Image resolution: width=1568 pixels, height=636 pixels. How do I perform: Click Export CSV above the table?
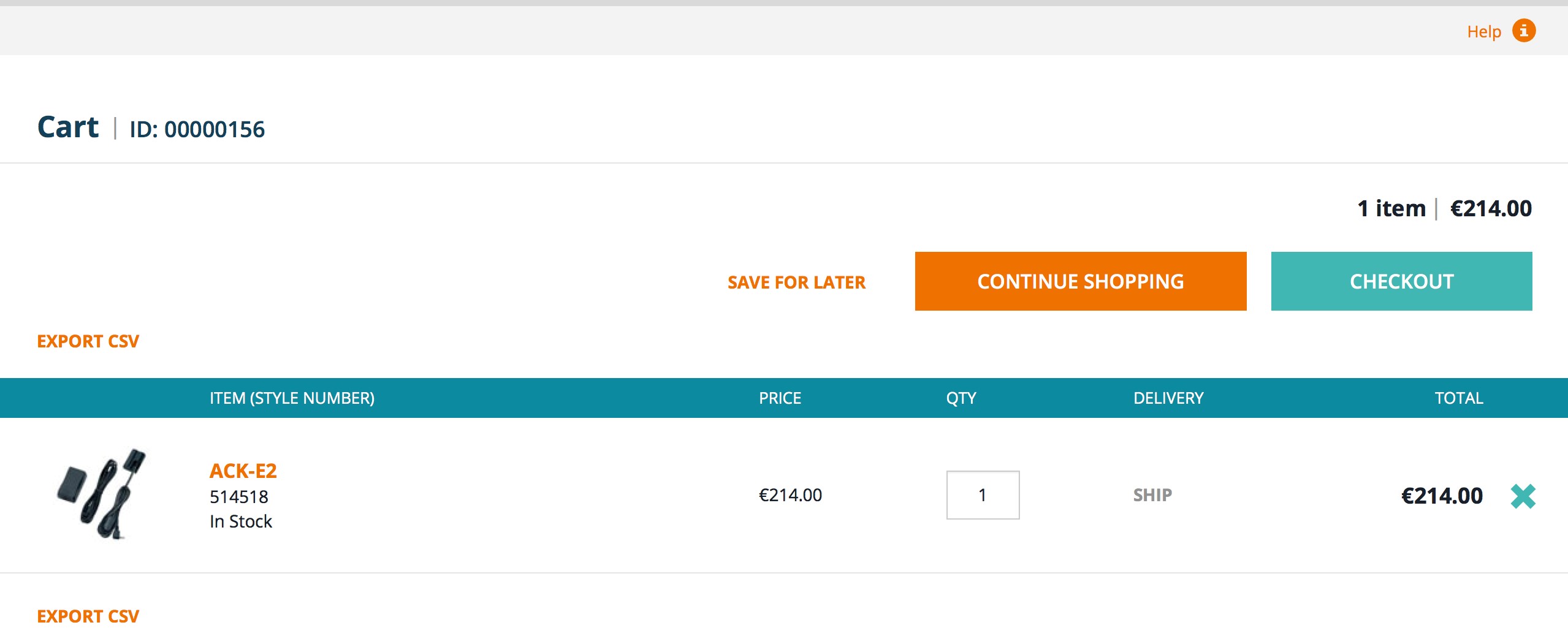88,341
